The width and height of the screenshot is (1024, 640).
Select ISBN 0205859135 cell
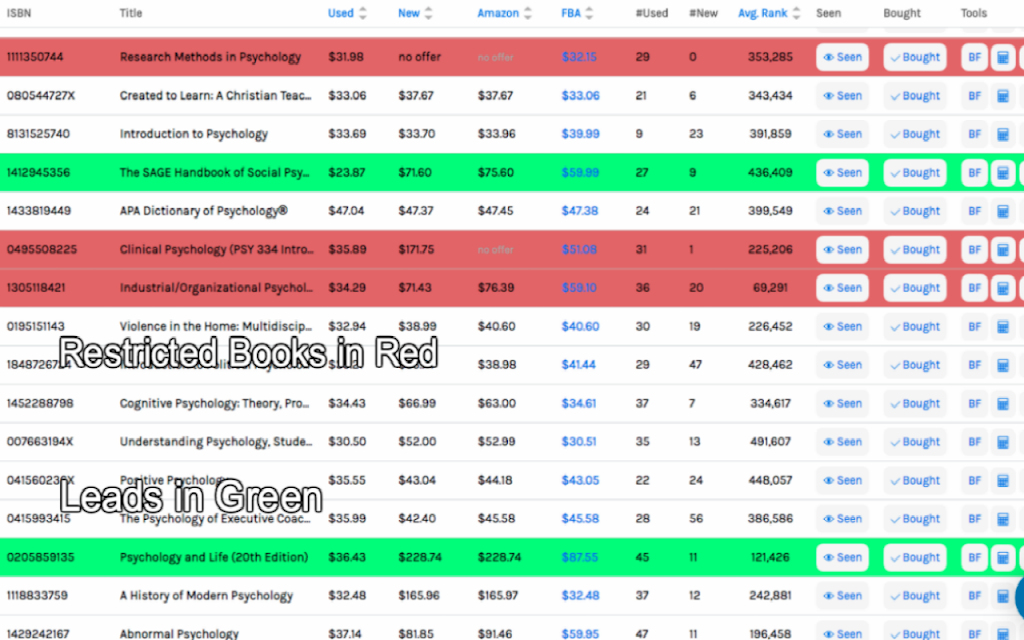point(40,558)
